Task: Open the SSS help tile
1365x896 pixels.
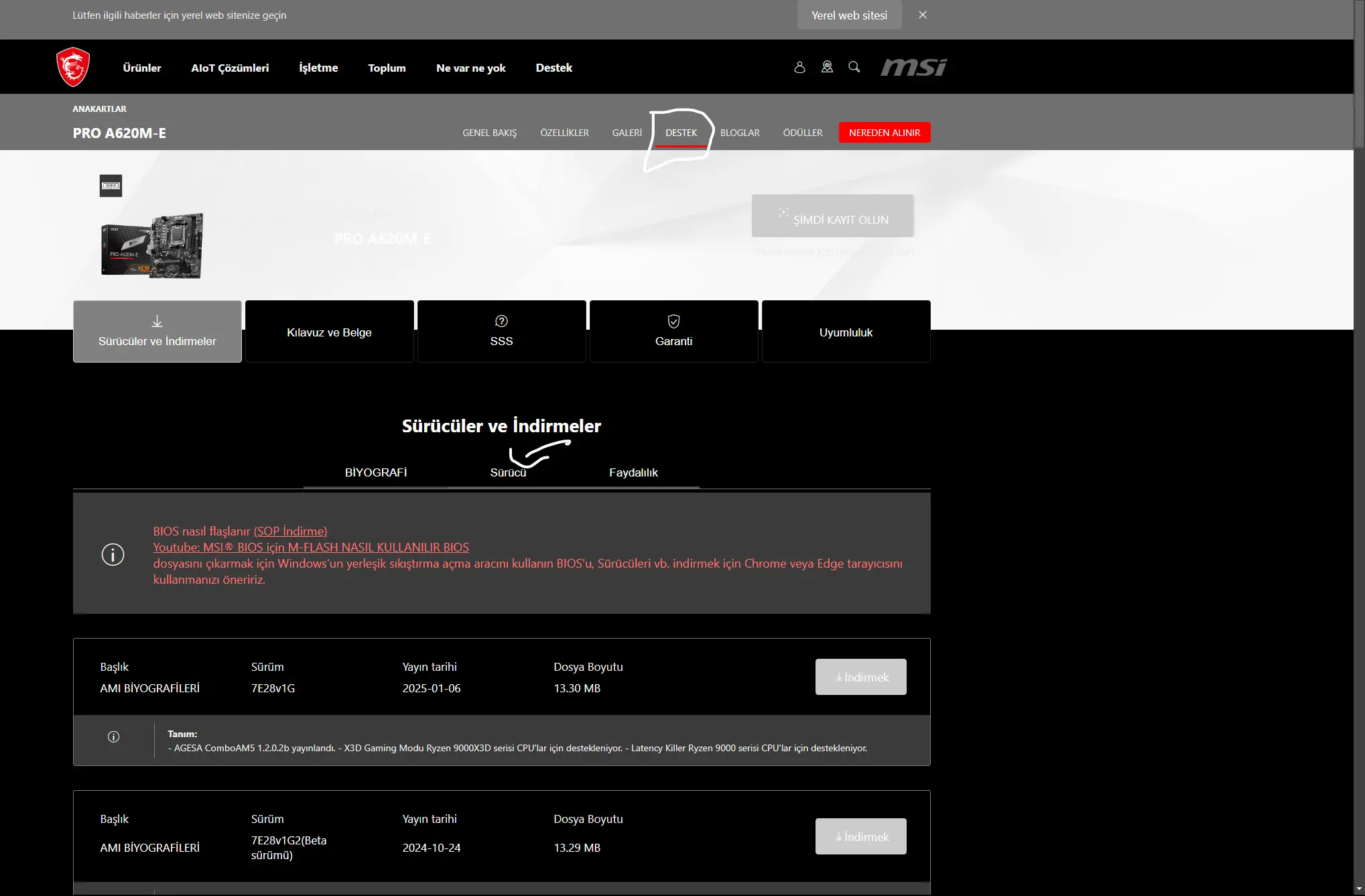Action: (501, 332)
